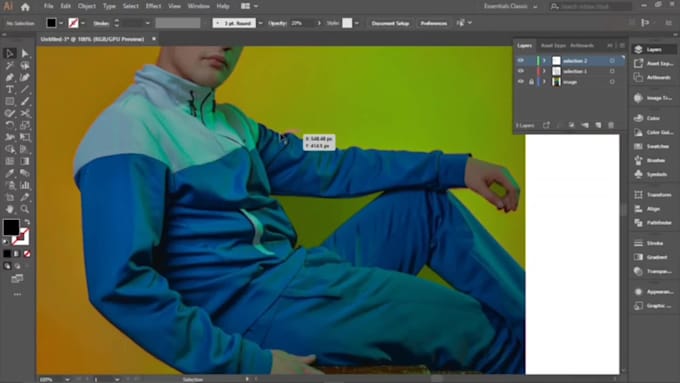The width and height of the screenshot is (680, 383).
Task: Select the Shape Builder tool
Action: [x=10, y=149]
